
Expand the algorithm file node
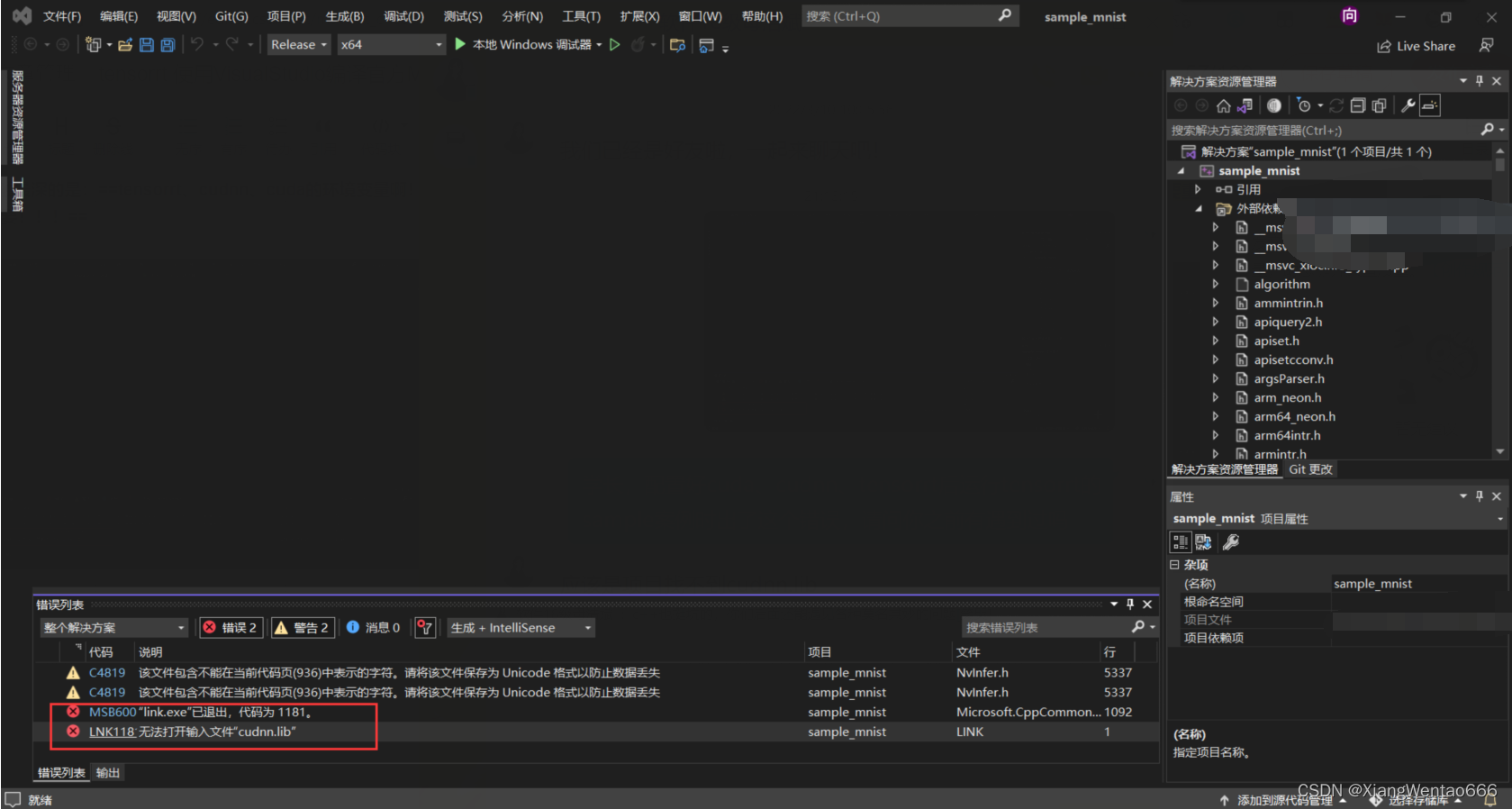[1215, 284]
